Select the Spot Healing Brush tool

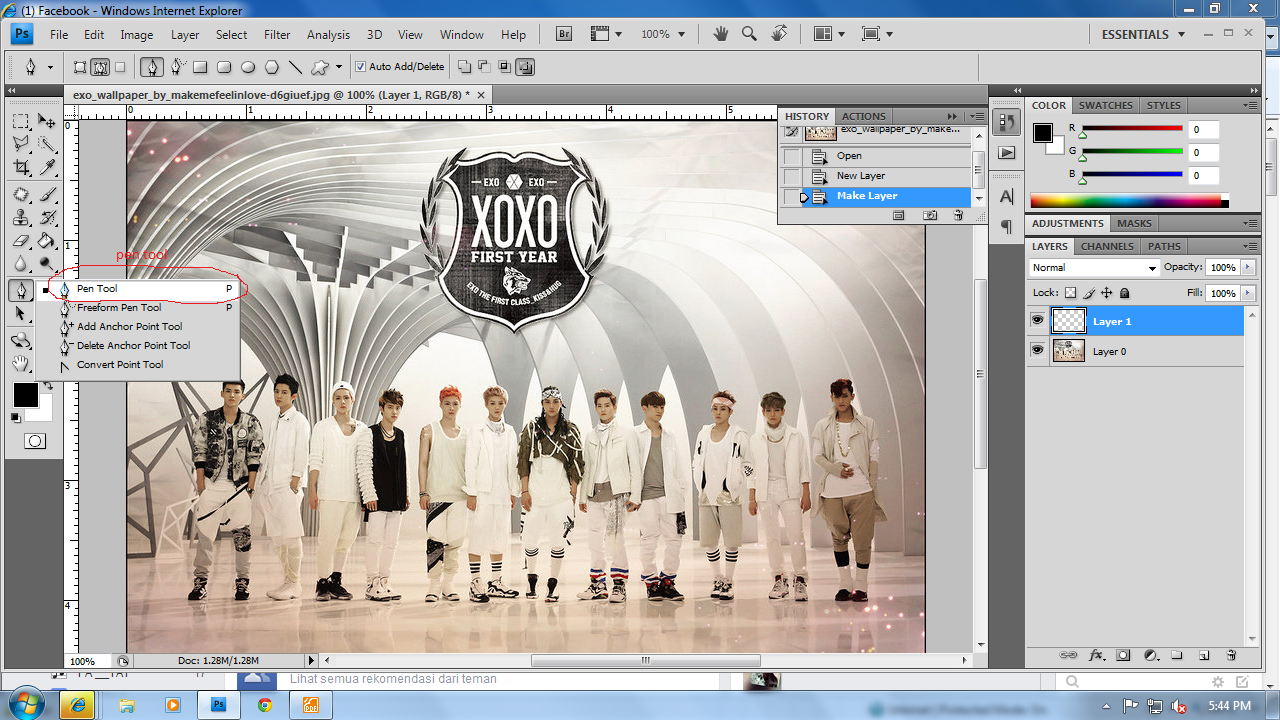point(21,195)
